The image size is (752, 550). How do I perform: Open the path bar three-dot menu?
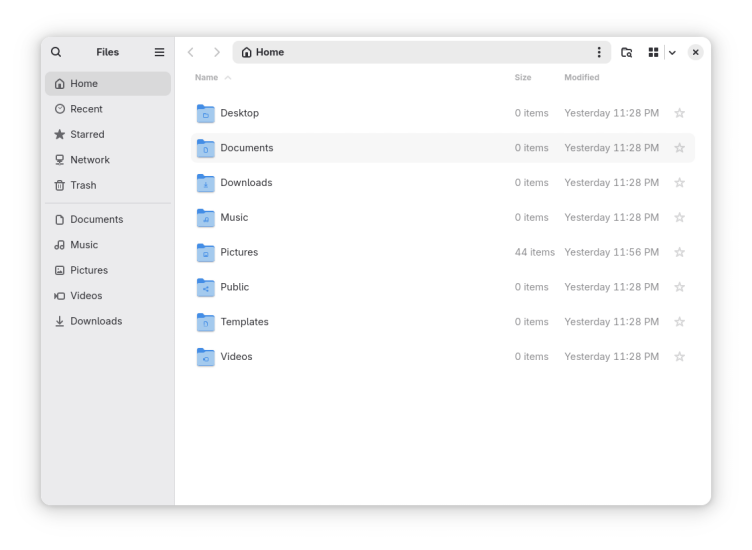pos(599,52)
